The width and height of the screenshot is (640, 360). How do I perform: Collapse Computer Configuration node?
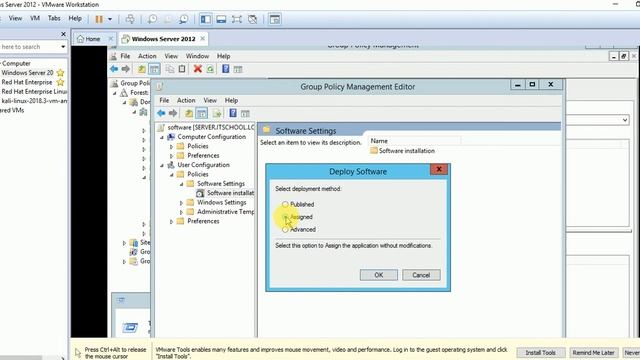162,137
